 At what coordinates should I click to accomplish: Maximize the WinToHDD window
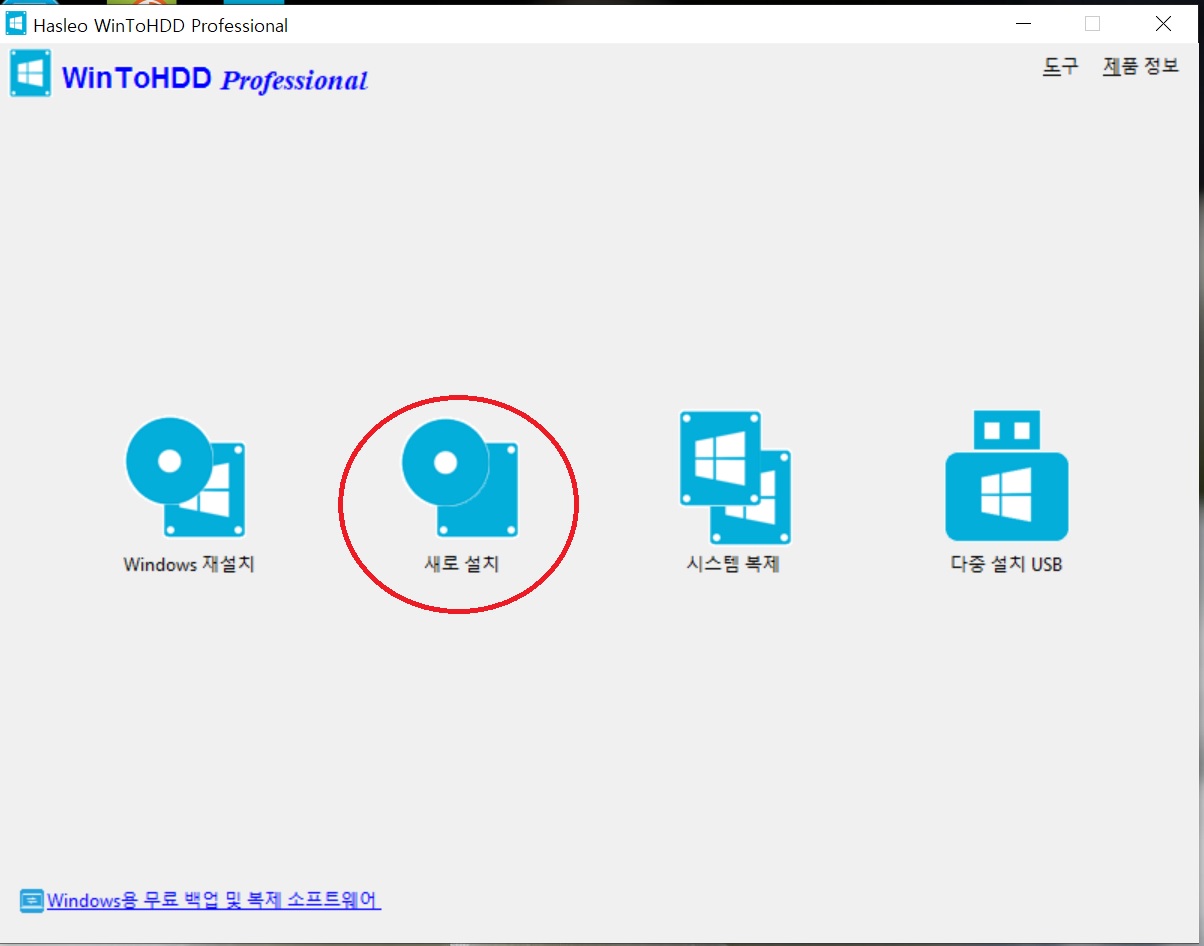coord(1092,23)
